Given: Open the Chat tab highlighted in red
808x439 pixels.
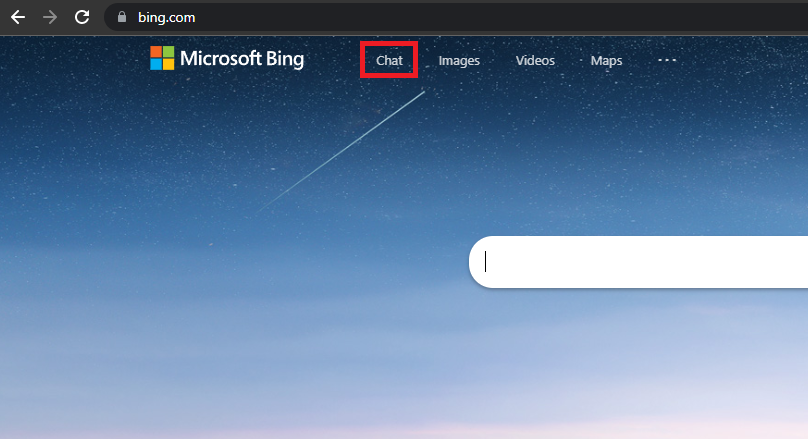Looking at the screenshot, I should (x=389, y=60).
